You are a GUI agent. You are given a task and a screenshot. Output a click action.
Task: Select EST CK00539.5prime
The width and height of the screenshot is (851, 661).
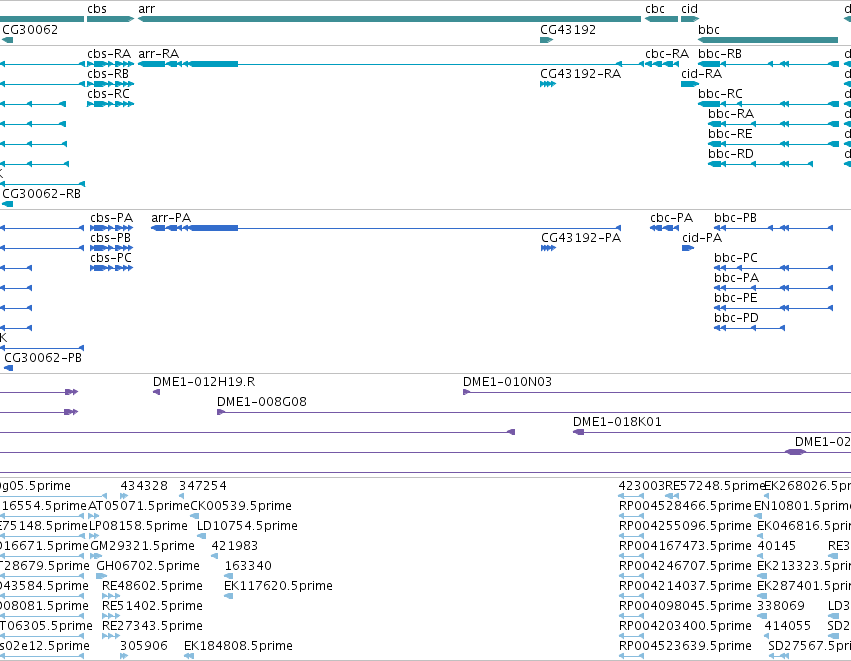(x=194, y=516)
